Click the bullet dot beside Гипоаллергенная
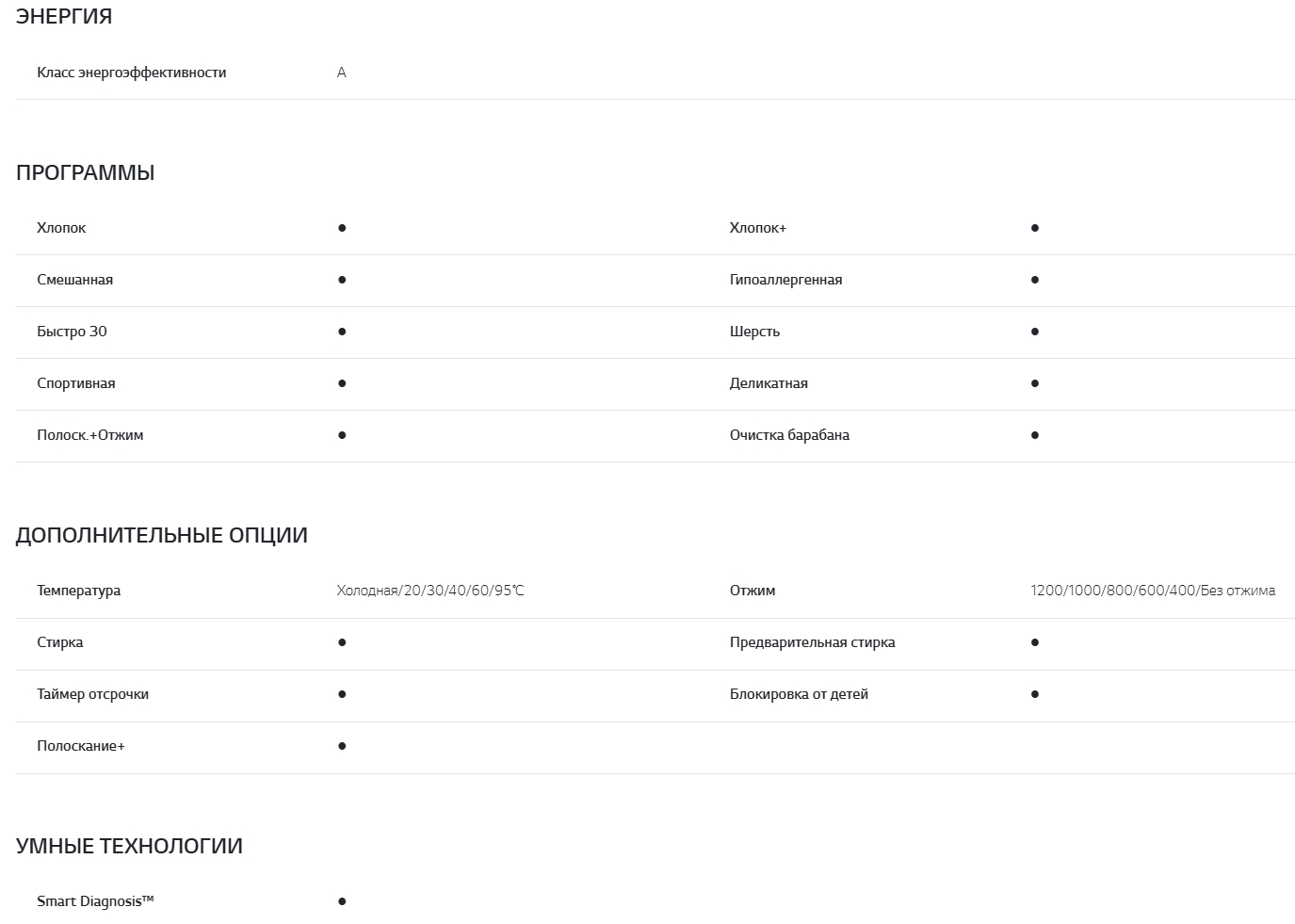 [x=1035, y=280]
